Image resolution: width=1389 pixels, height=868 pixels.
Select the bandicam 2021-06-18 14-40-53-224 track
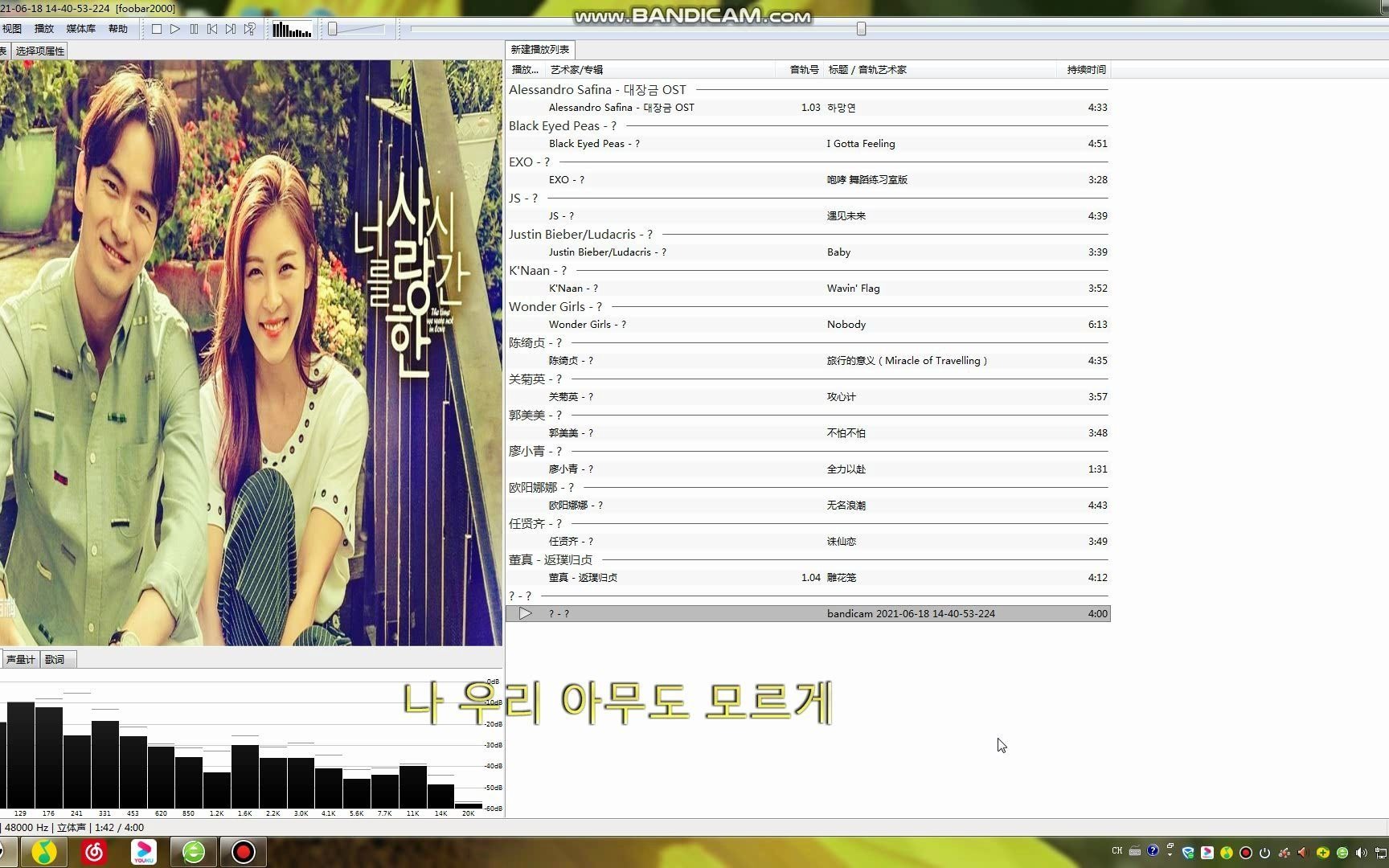(808, 614)
